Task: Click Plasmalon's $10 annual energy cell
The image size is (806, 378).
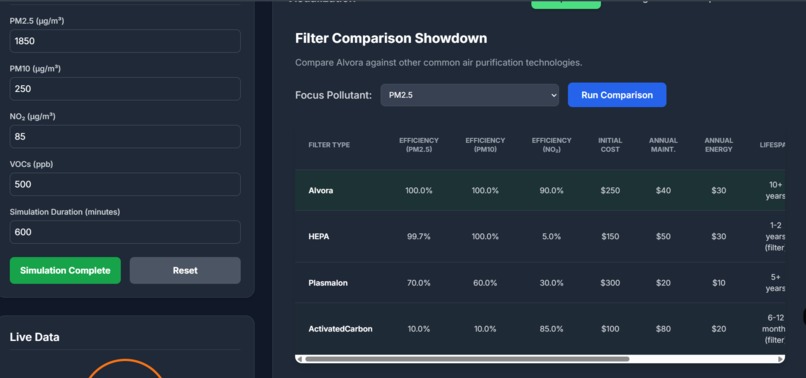Action: click(719, 283)
